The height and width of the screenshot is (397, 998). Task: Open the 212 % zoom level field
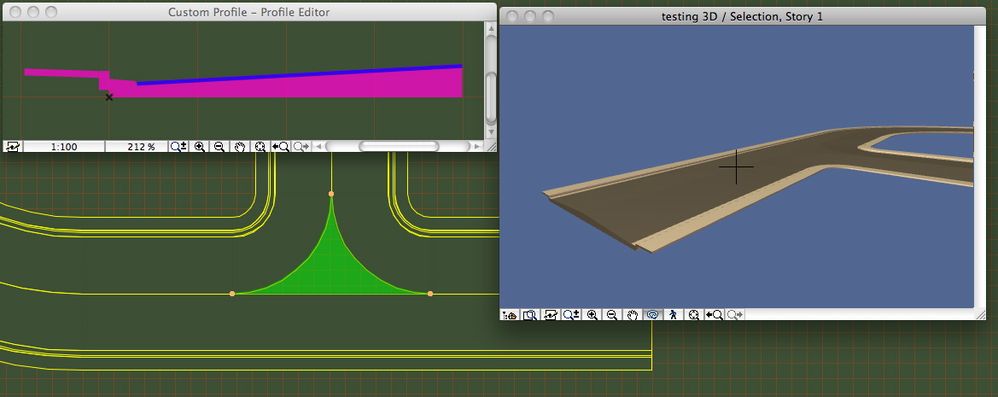click(x=141, y=146)
